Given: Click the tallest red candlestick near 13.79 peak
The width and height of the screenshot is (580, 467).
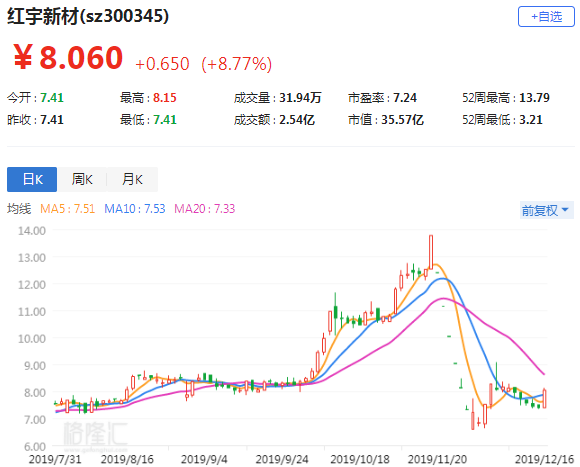Looking at the screenshot, I should click(431, 252).
